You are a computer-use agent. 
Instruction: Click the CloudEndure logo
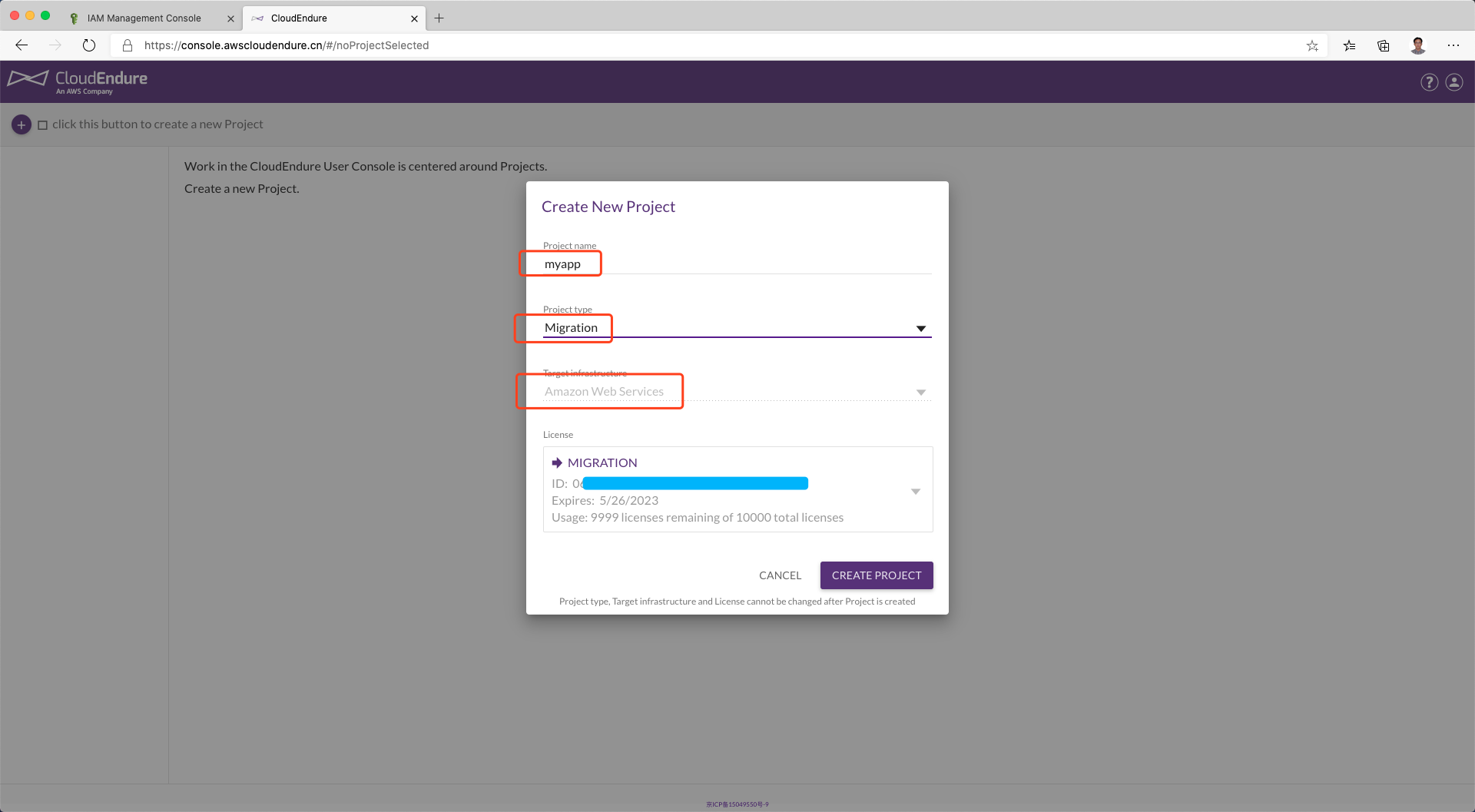pyautogui.click(x=78, y=81)
